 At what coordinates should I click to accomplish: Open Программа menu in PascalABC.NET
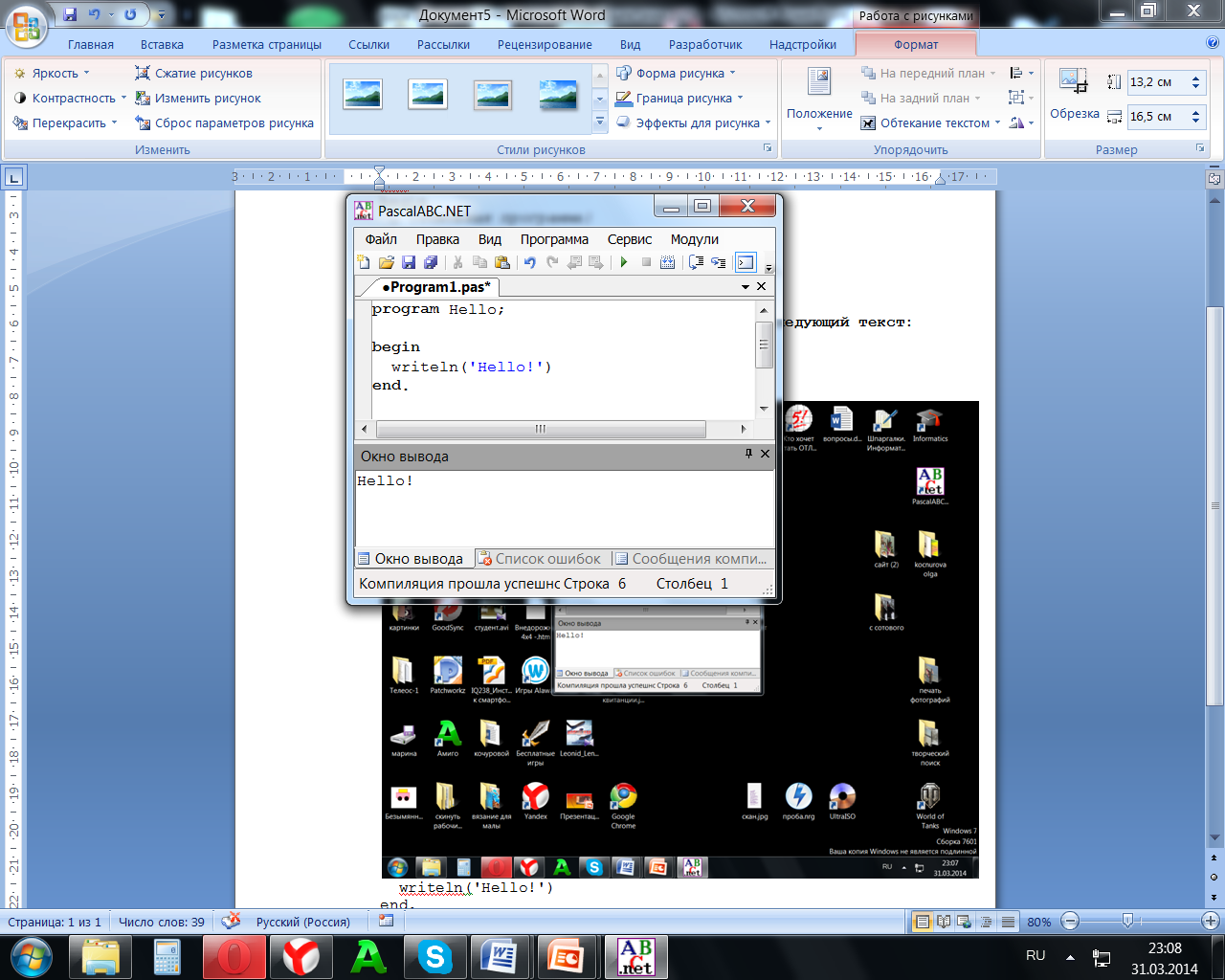[x=554, y=239]
